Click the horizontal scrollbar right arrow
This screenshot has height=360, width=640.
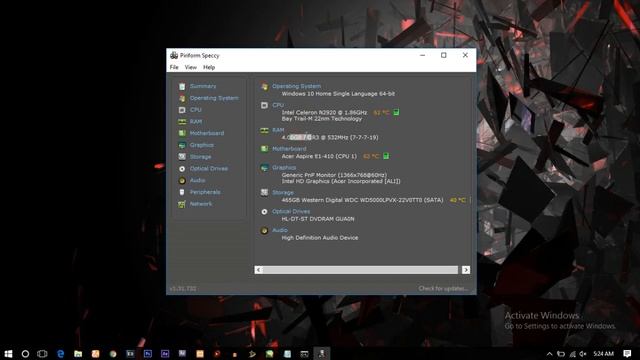pos(466,270)
